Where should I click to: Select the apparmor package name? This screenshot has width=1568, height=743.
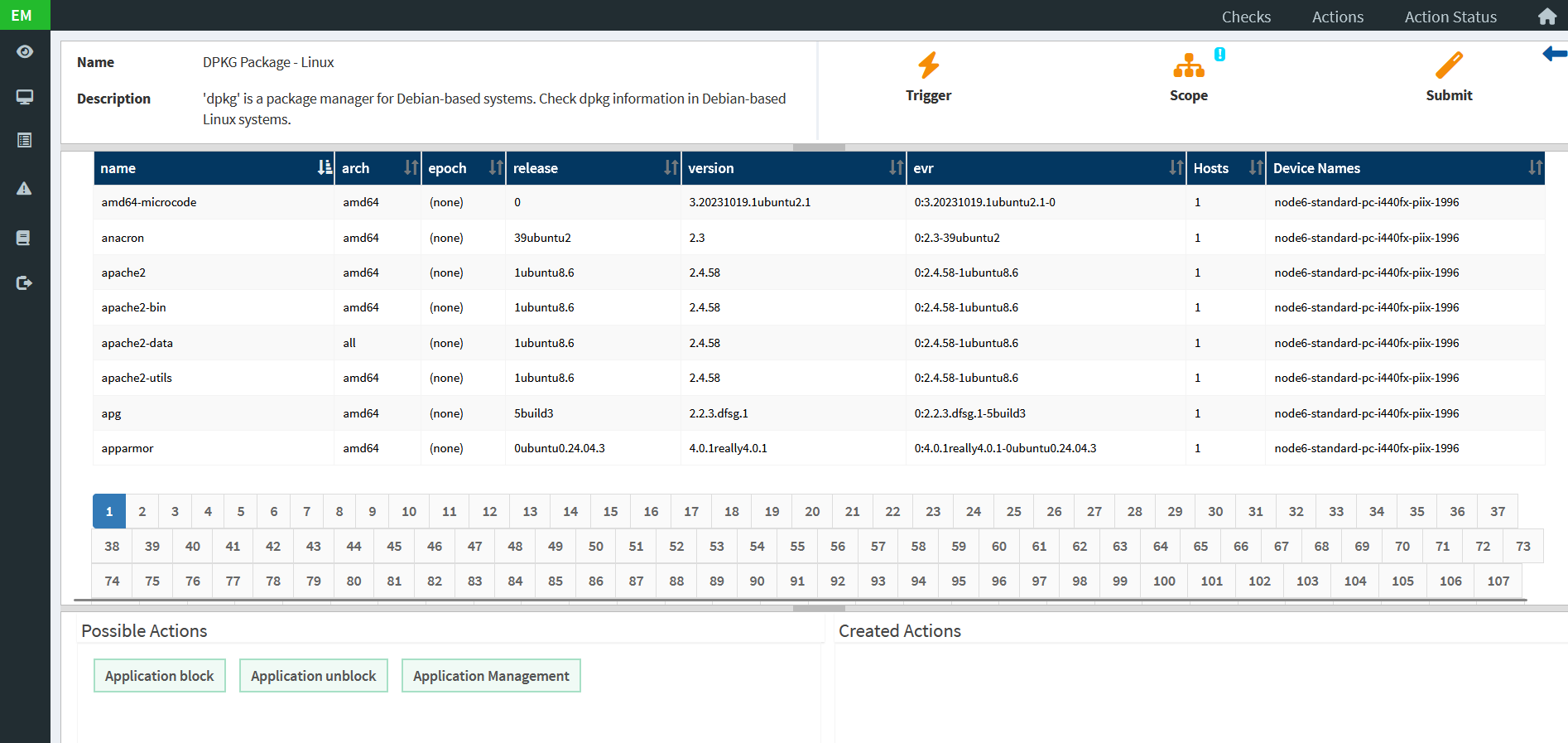tap(127, 448)
